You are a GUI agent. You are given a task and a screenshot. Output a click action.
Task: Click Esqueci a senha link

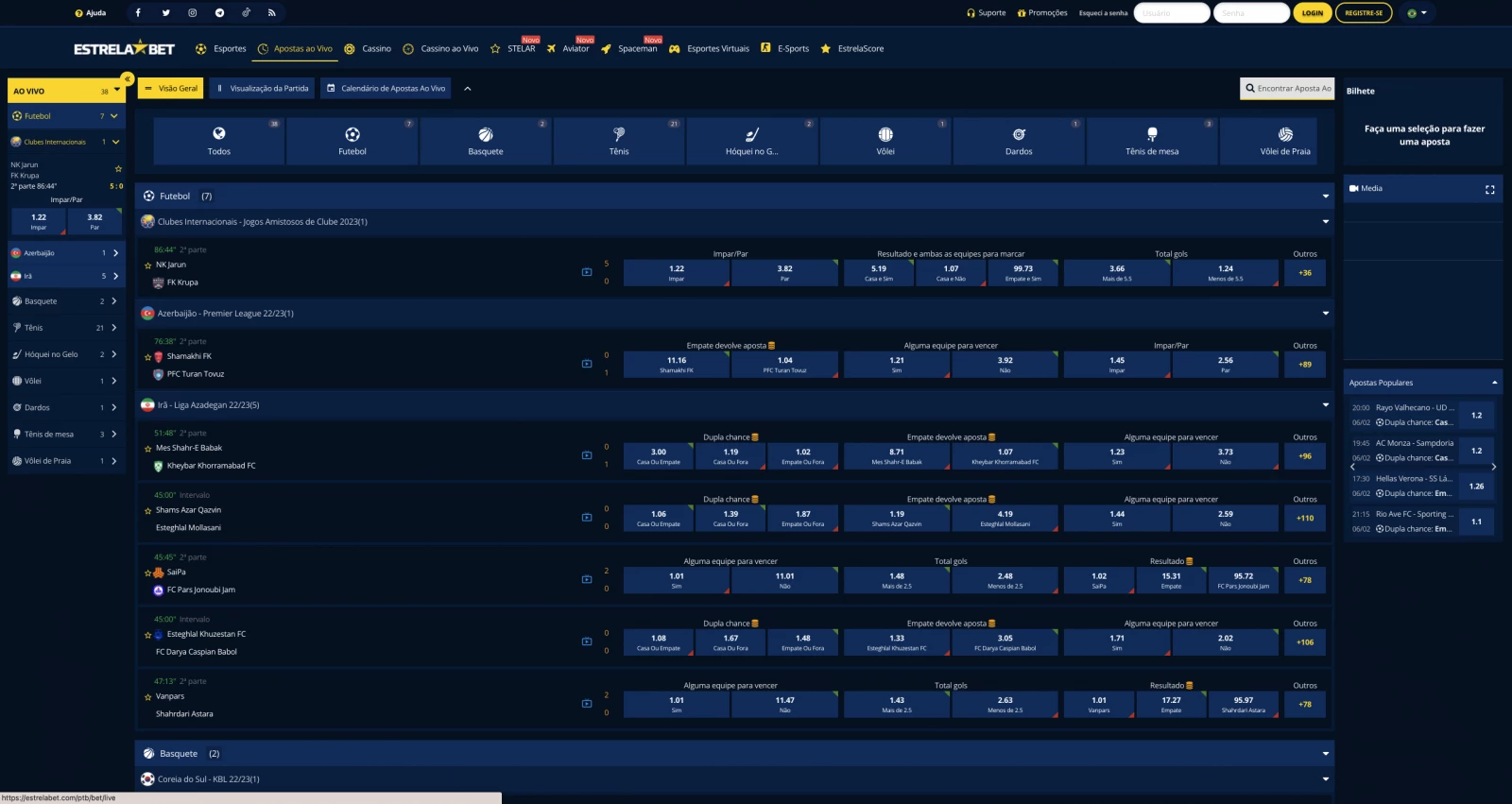[1103, 13]
